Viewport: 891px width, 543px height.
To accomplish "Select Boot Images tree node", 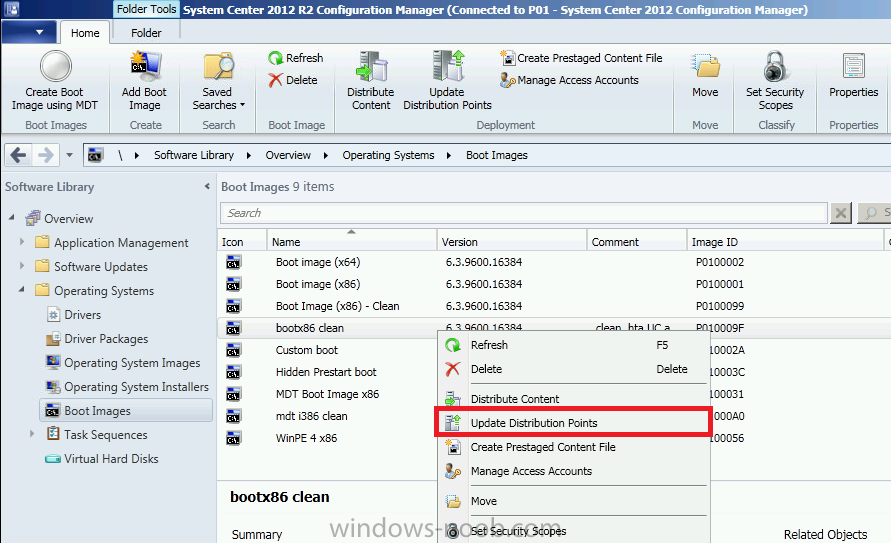I will 126,411.
